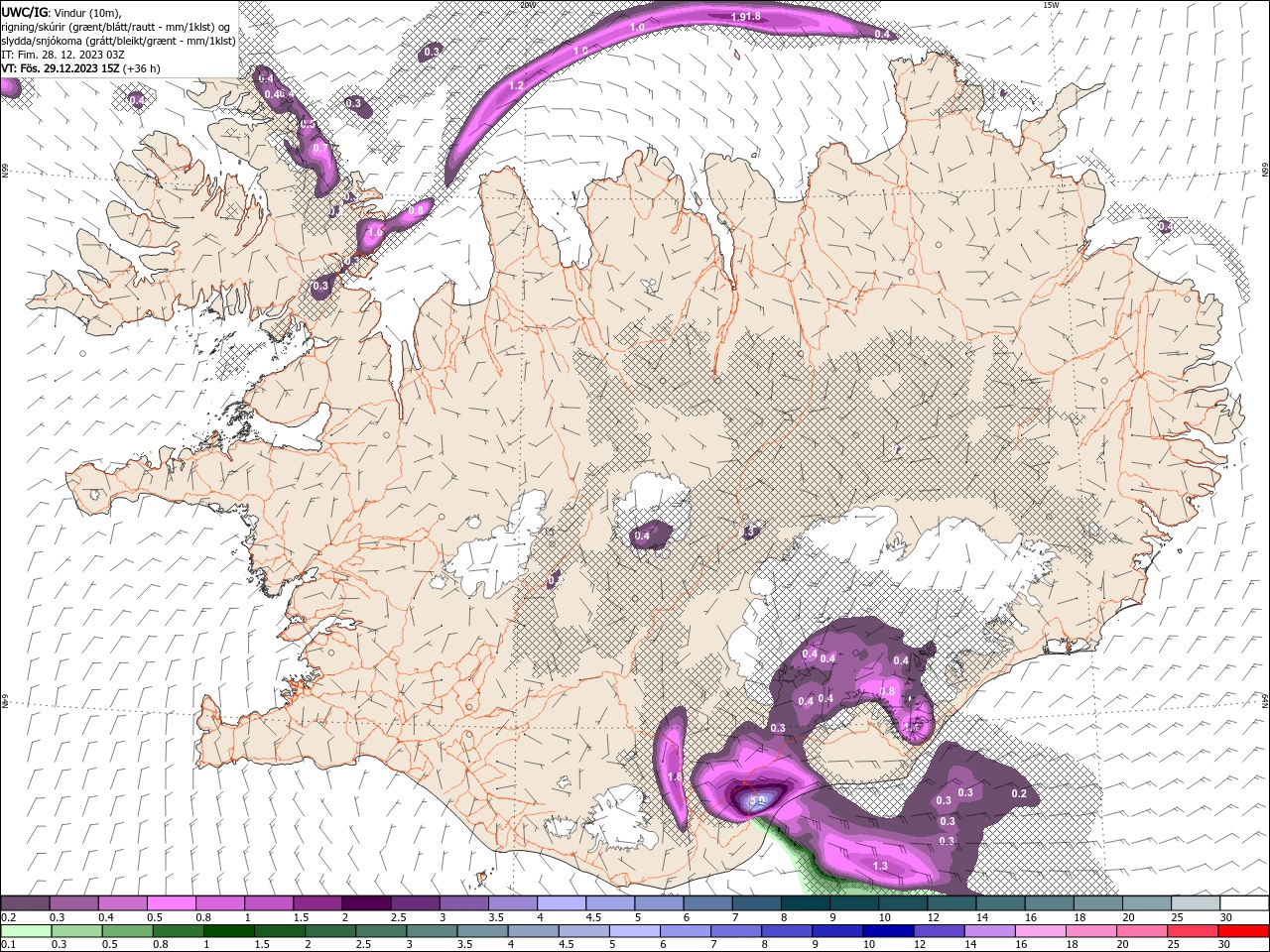
Task: Select the light pink 16 swatch in the green-to-red scale
Action: point(1041,930)
